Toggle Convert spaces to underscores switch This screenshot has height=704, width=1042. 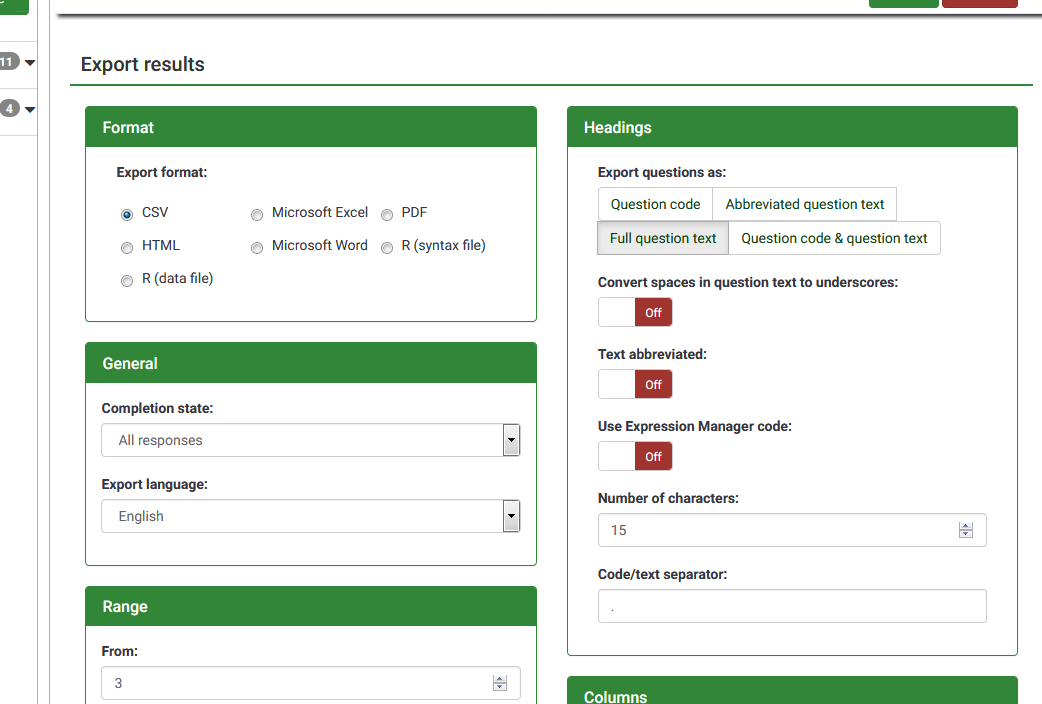point(635,312)
